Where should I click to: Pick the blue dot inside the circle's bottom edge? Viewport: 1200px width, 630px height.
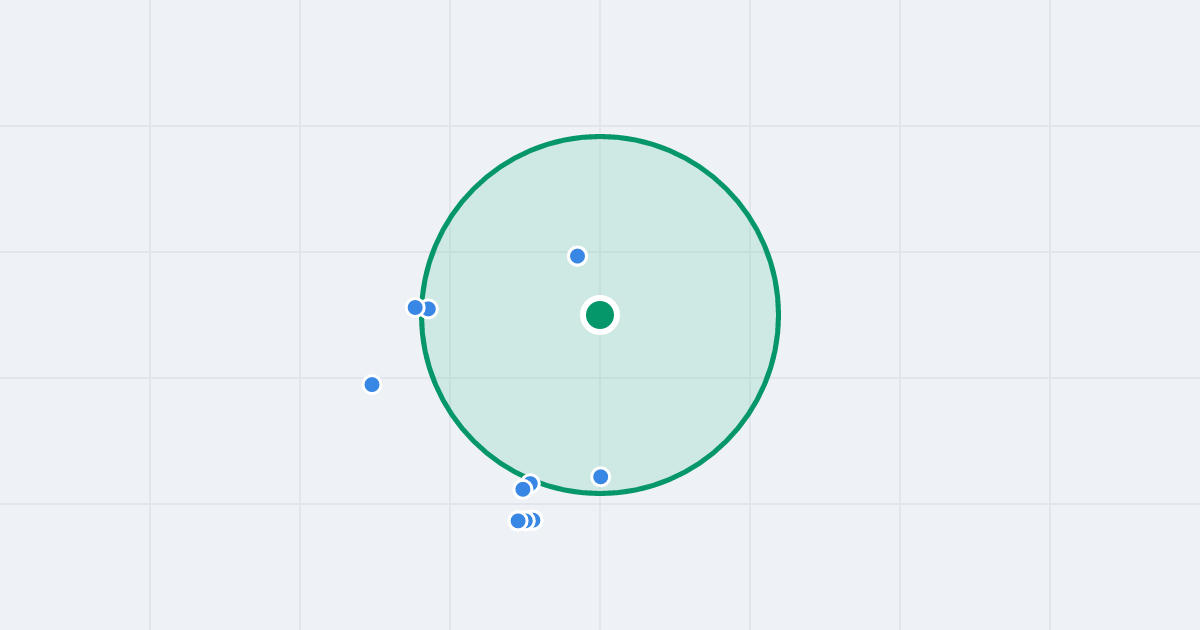pos(600,476)
